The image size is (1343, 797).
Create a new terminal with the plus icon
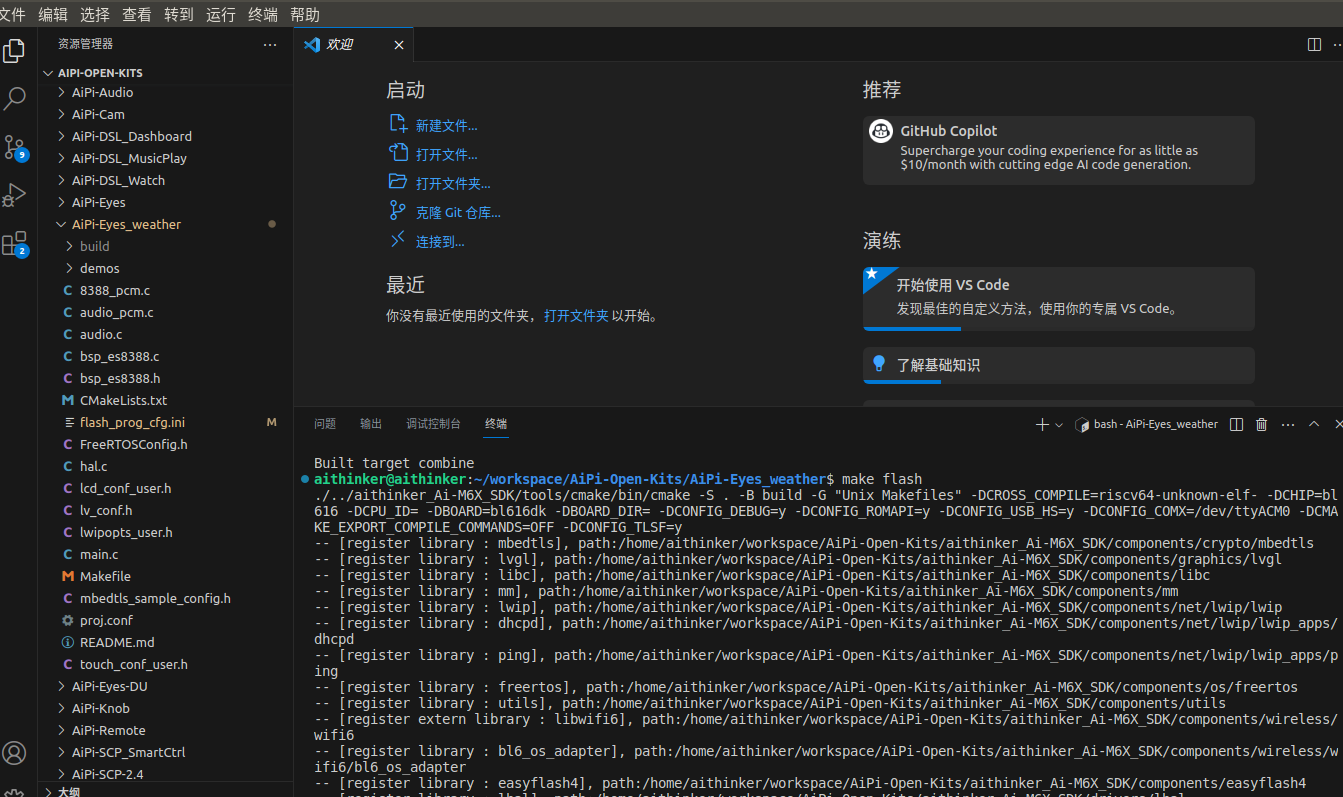pos(1042,424)
